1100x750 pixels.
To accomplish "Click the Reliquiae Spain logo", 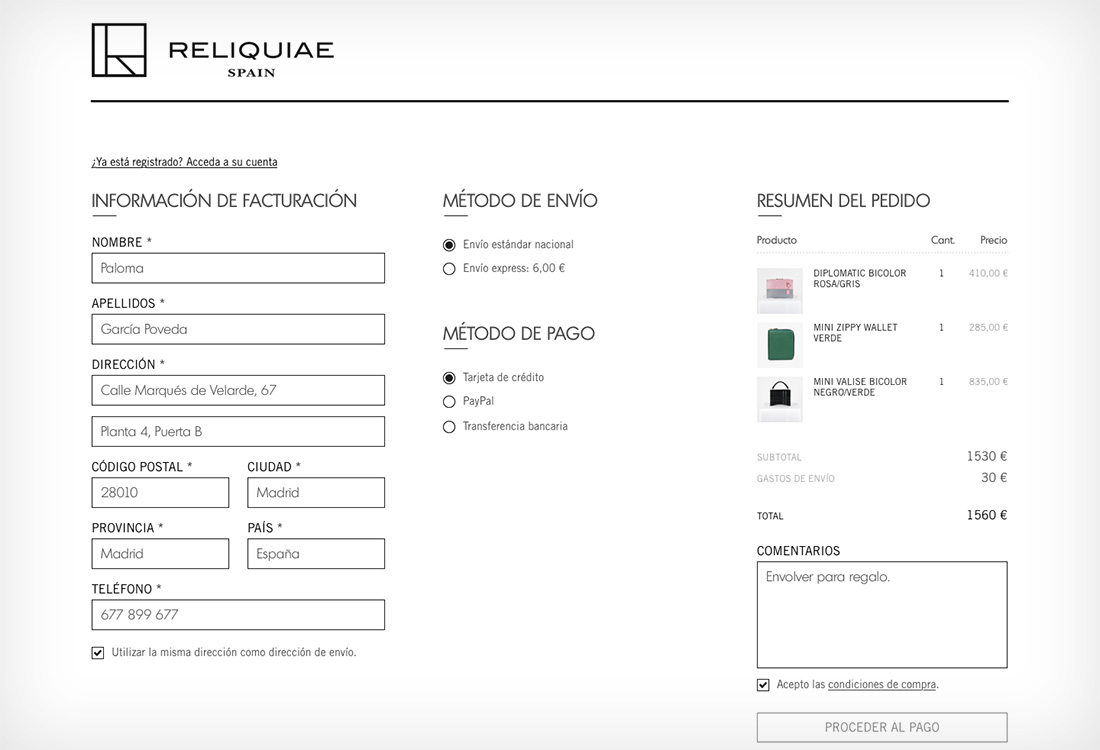I will point(212,51).
